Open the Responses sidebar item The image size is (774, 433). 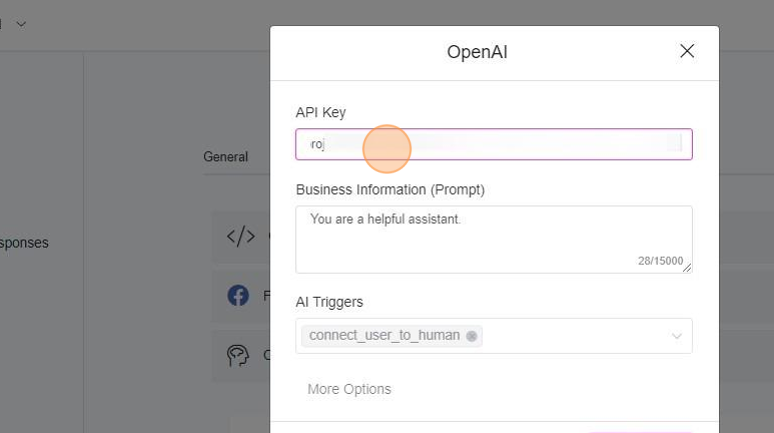pos(24,242)
